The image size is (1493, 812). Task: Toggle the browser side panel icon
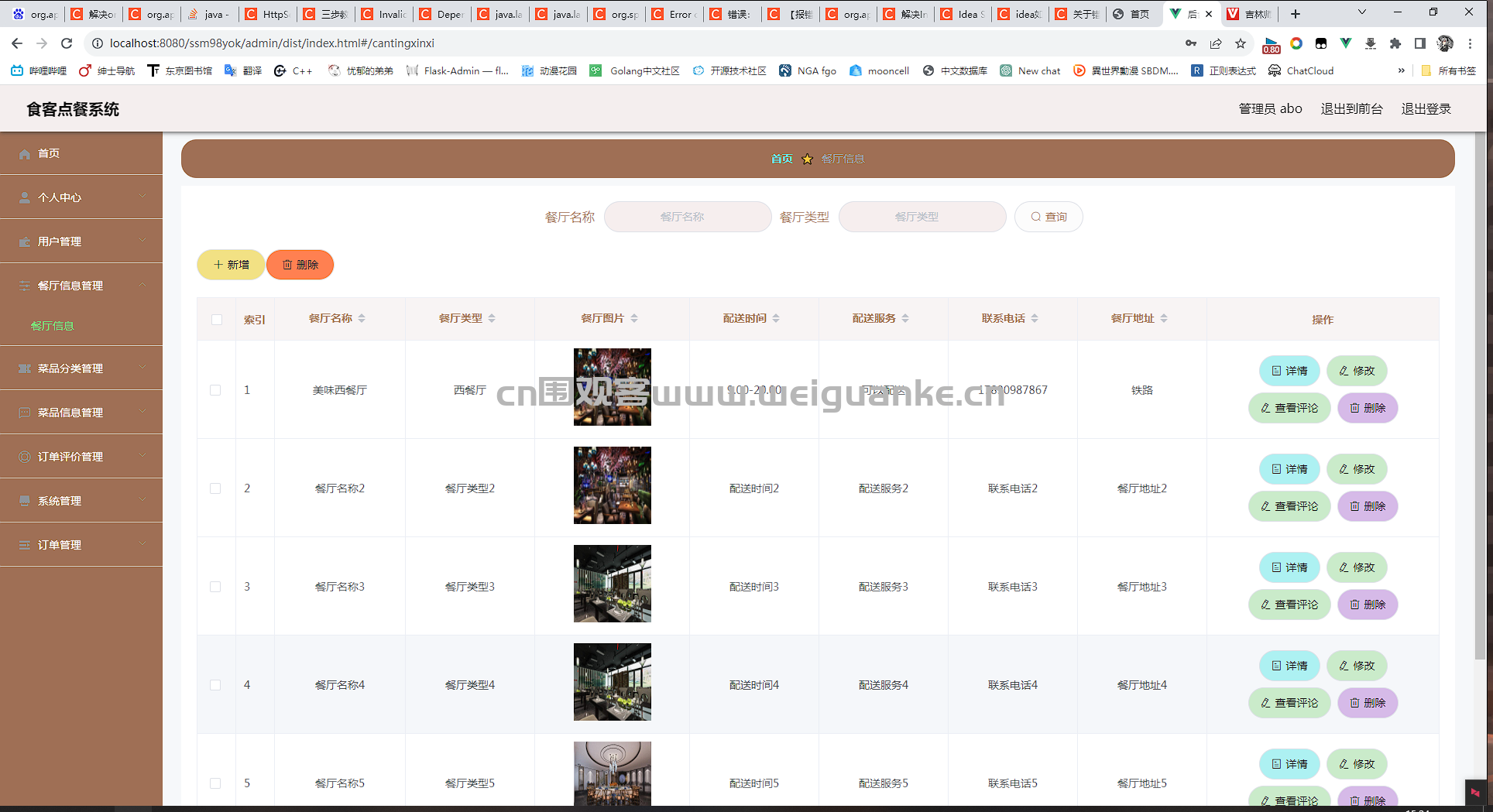tap(1420, 43)
